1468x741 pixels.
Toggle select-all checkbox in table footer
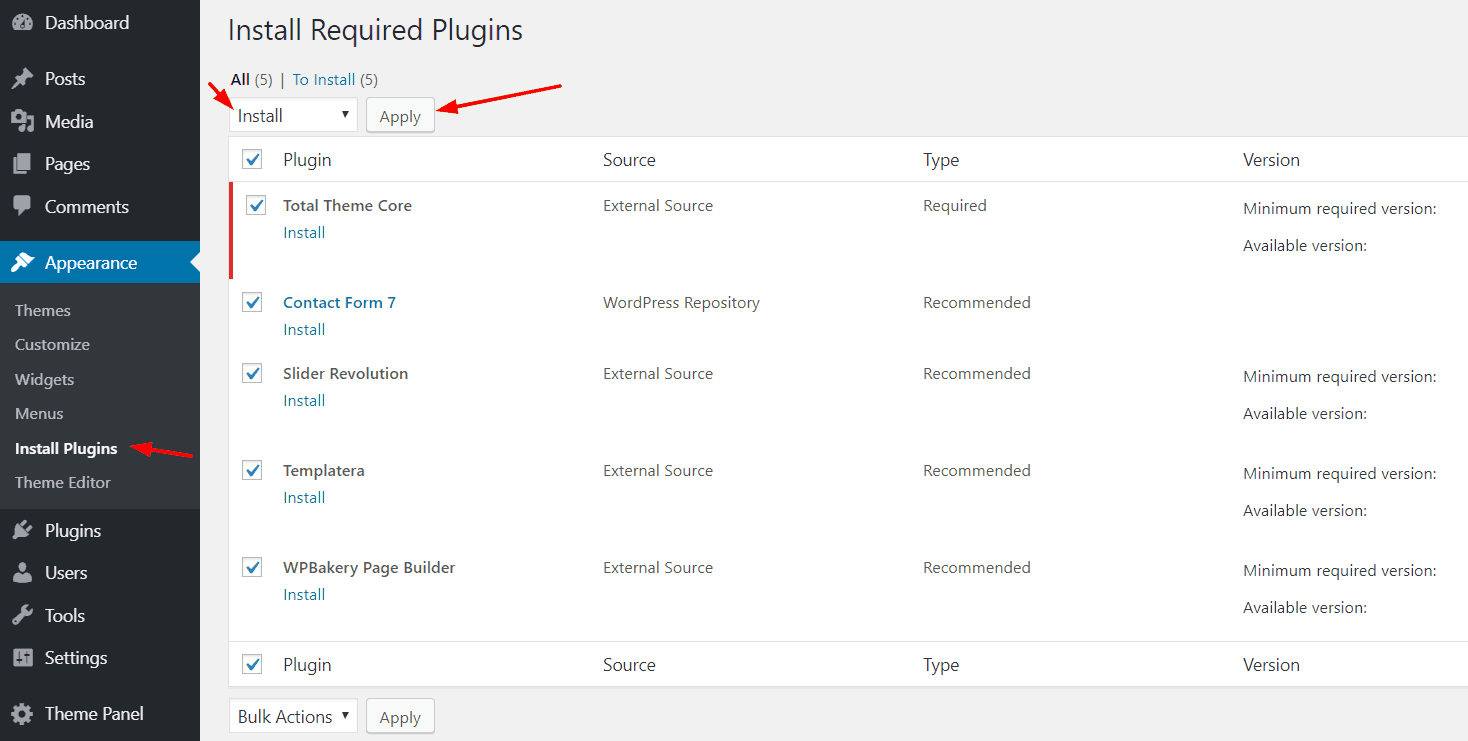[252, 664]
